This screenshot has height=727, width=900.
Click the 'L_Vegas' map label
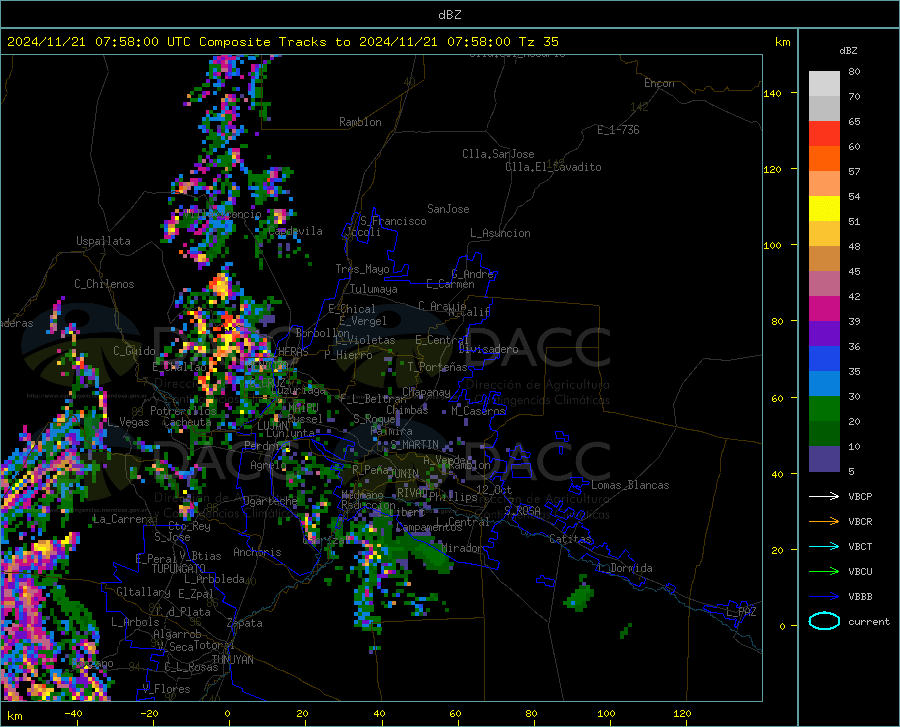click(128, 422)
